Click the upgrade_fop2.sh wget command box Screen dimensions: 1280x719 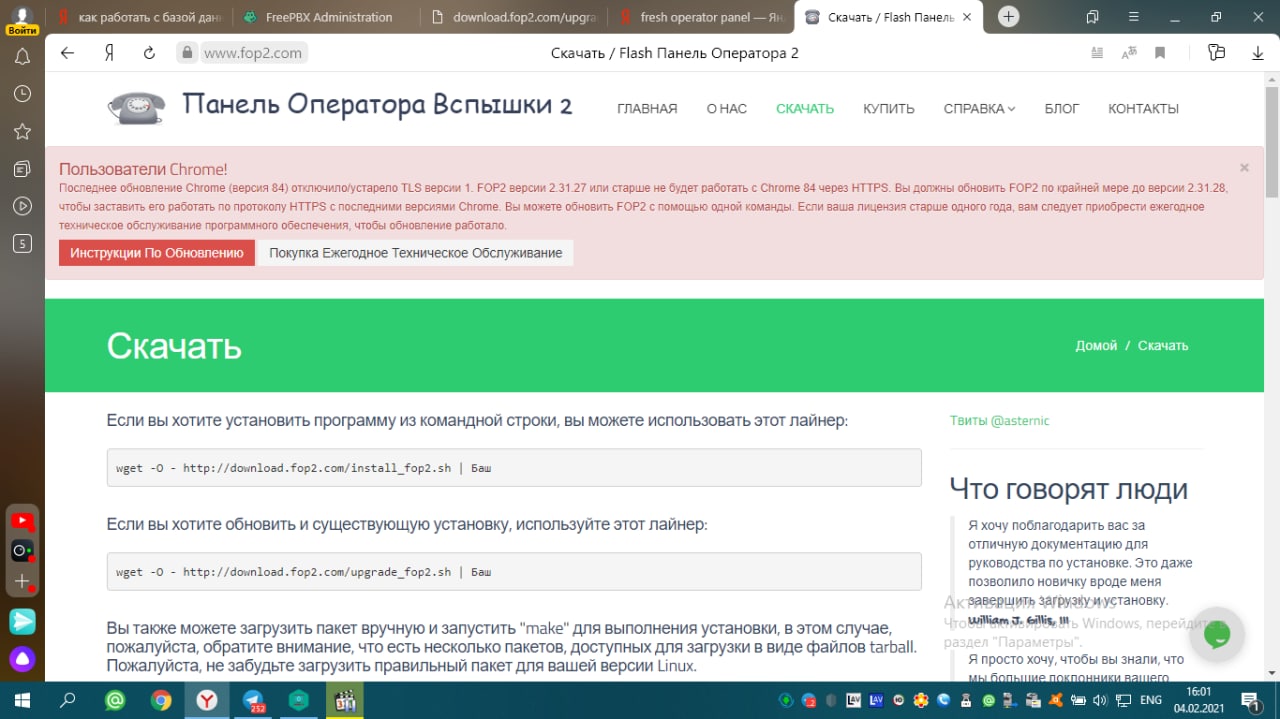[514, 572]
